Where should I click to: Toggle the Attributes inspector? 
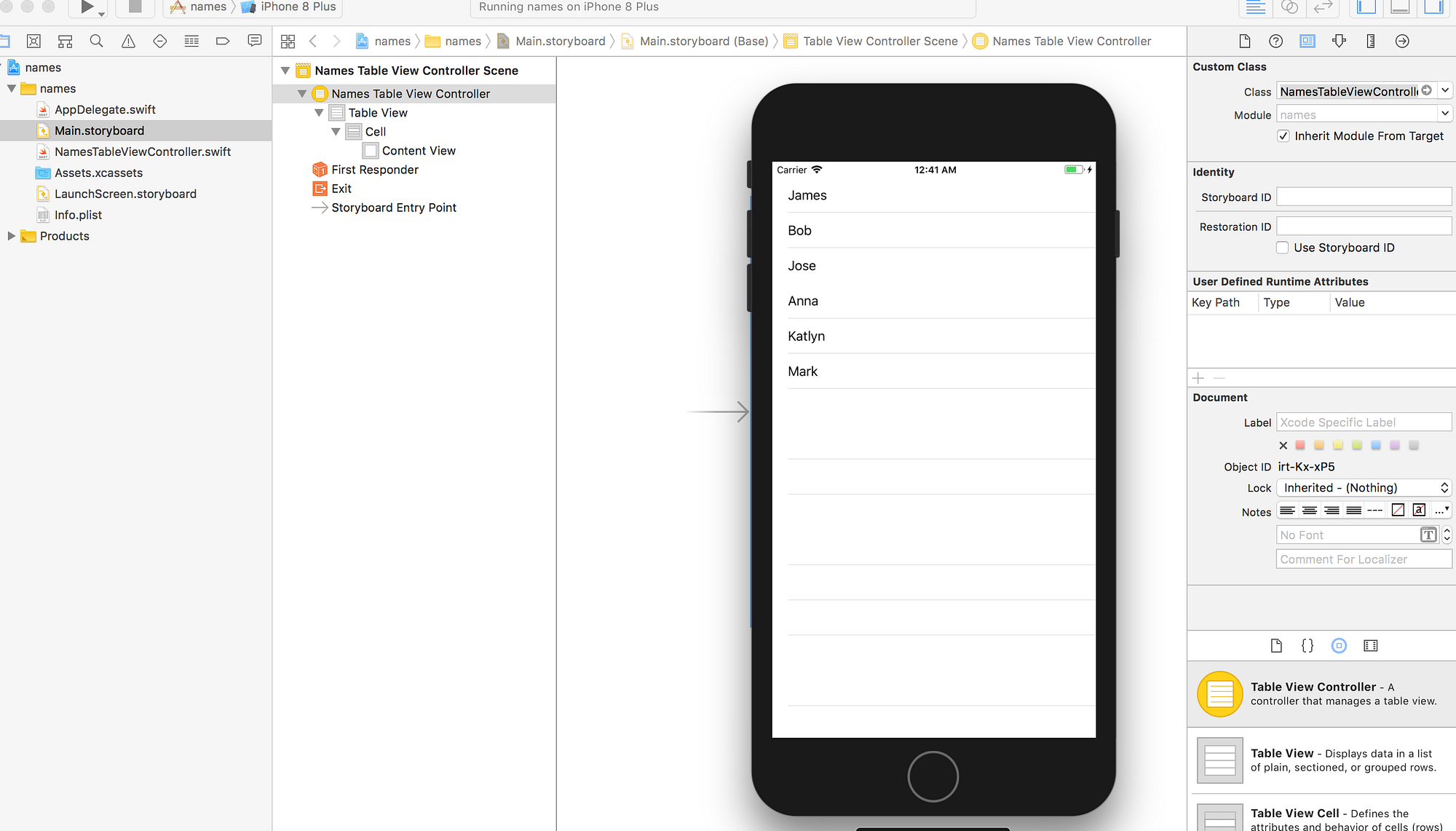click(x=1340, y=41)
